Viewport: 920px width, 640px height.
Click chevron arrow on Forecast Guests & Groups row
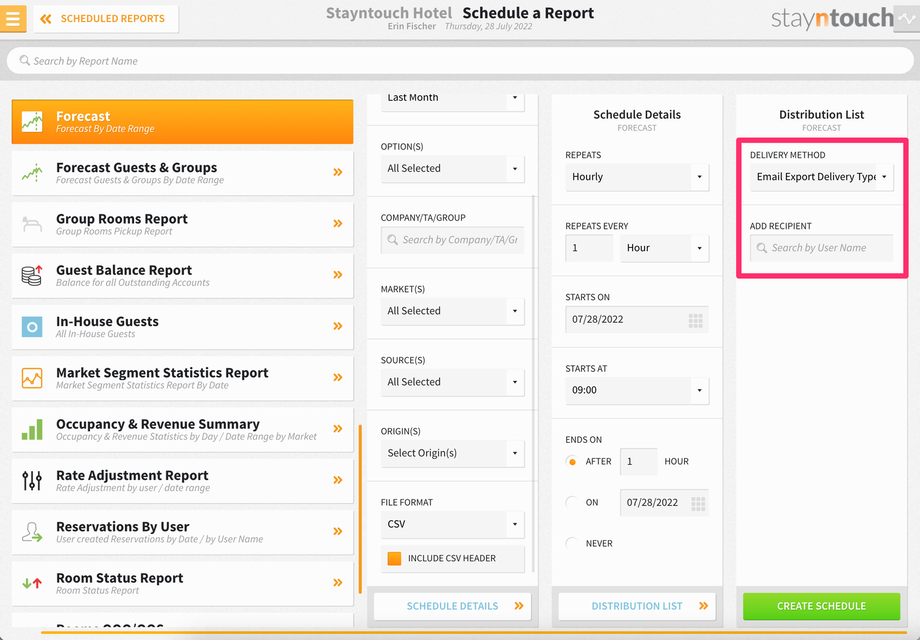click(x=338, y=172)
